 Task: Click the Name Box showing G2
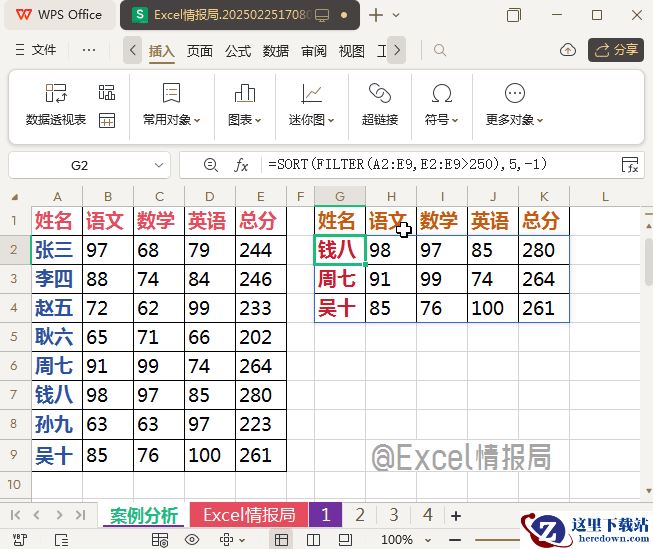click(80, 165)
